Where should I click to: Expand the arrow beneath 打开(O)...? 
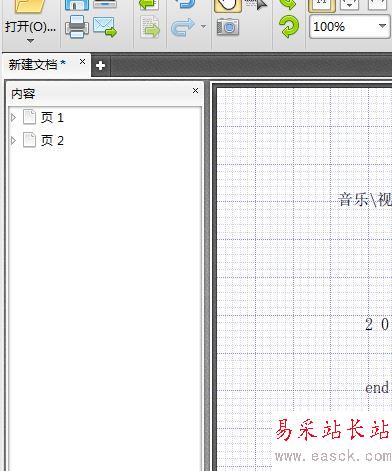[x=30, y=41]
